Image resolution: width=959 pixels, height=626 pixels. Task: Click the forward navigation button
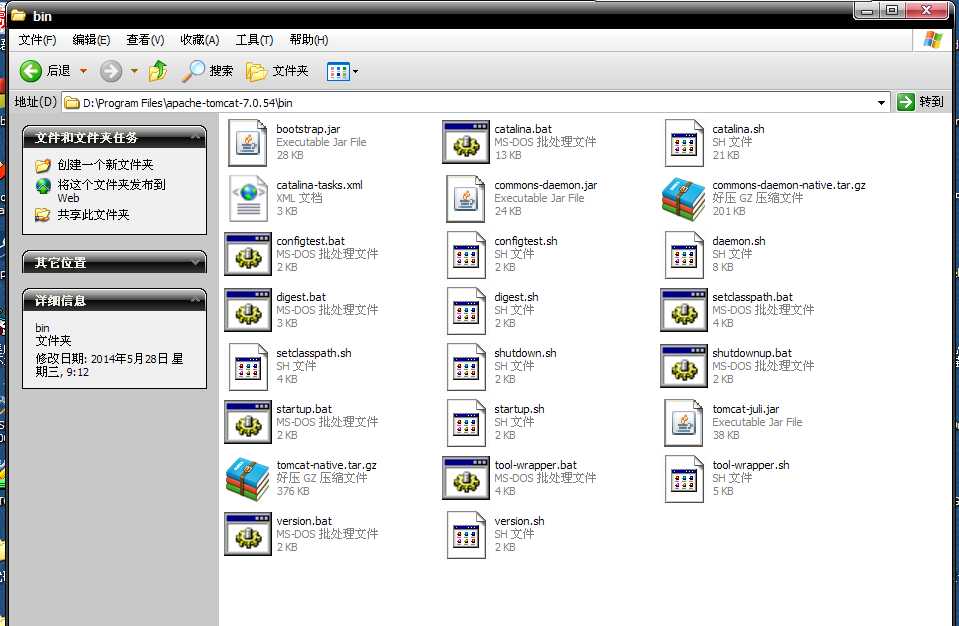coord(111,71)
